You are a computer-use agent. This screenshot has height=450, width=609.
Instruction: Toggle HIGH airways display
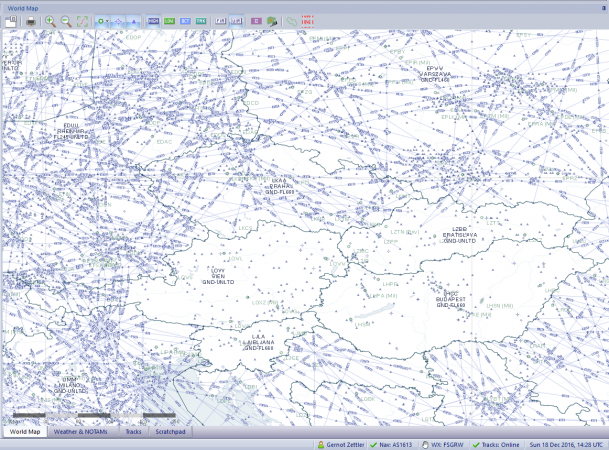(x=153, y=20)
